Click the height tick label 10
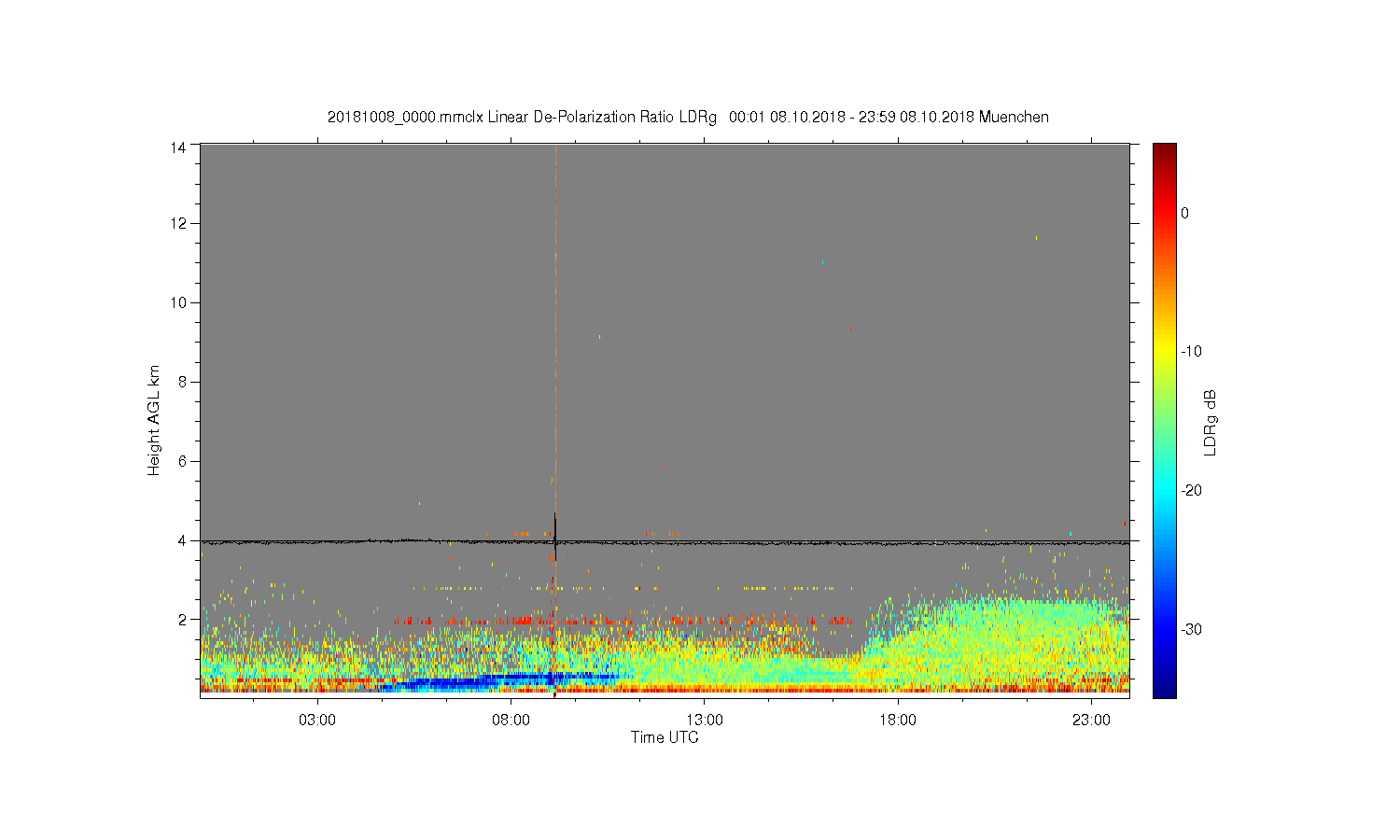Screen dimensions: 1400x840 click(178, 302)
